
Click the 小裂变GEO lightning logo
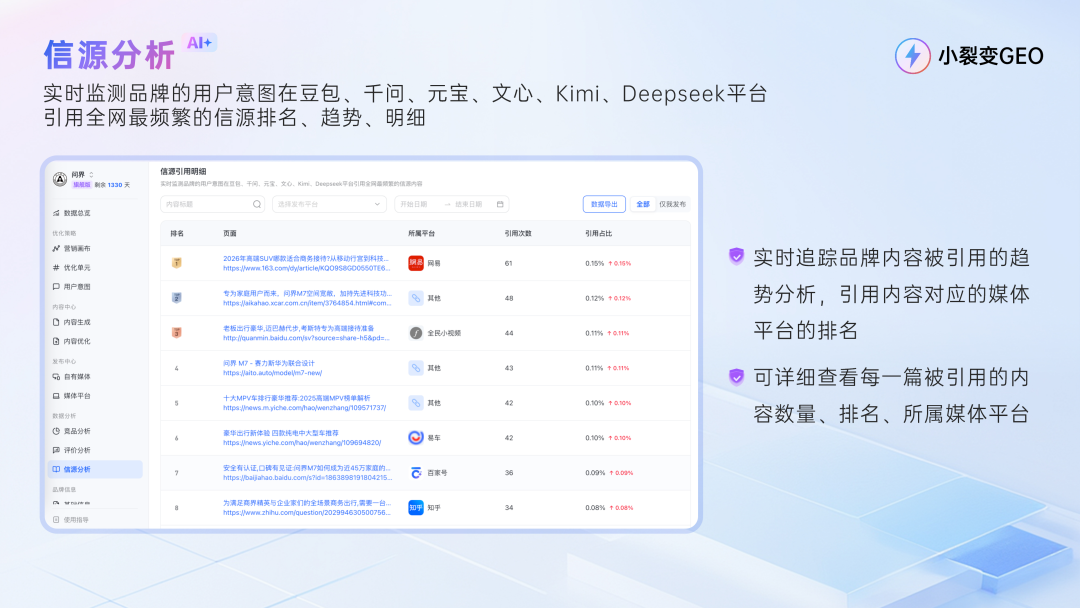tap(913, 56)
